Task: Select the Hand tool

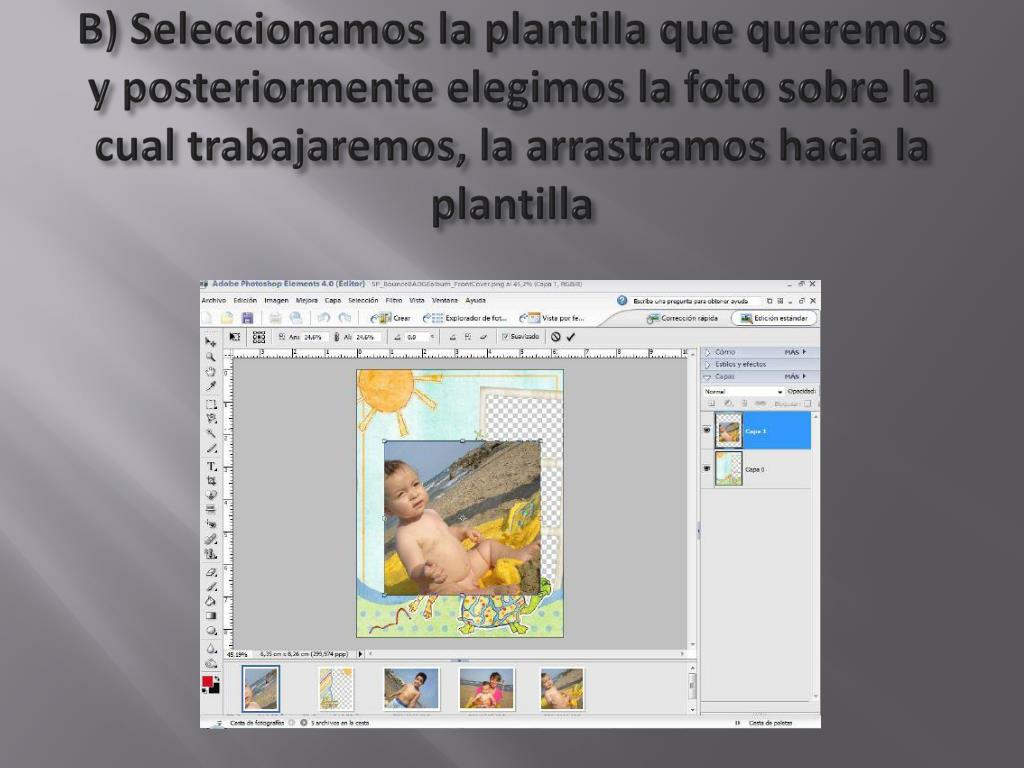Action: coord(210,372)
